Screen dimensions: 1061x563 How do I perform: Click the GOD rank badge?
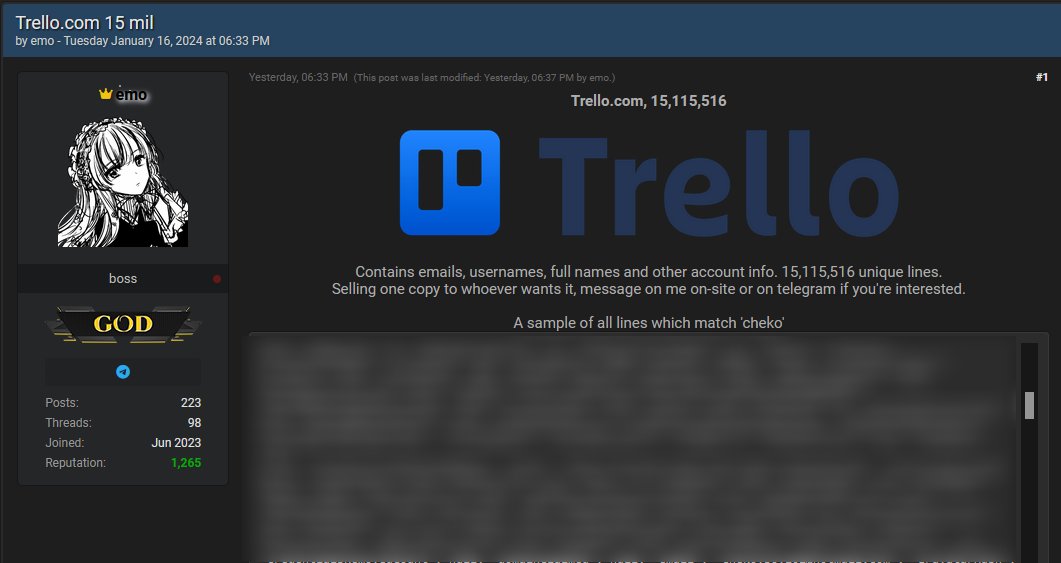click(x=123, y=324)
